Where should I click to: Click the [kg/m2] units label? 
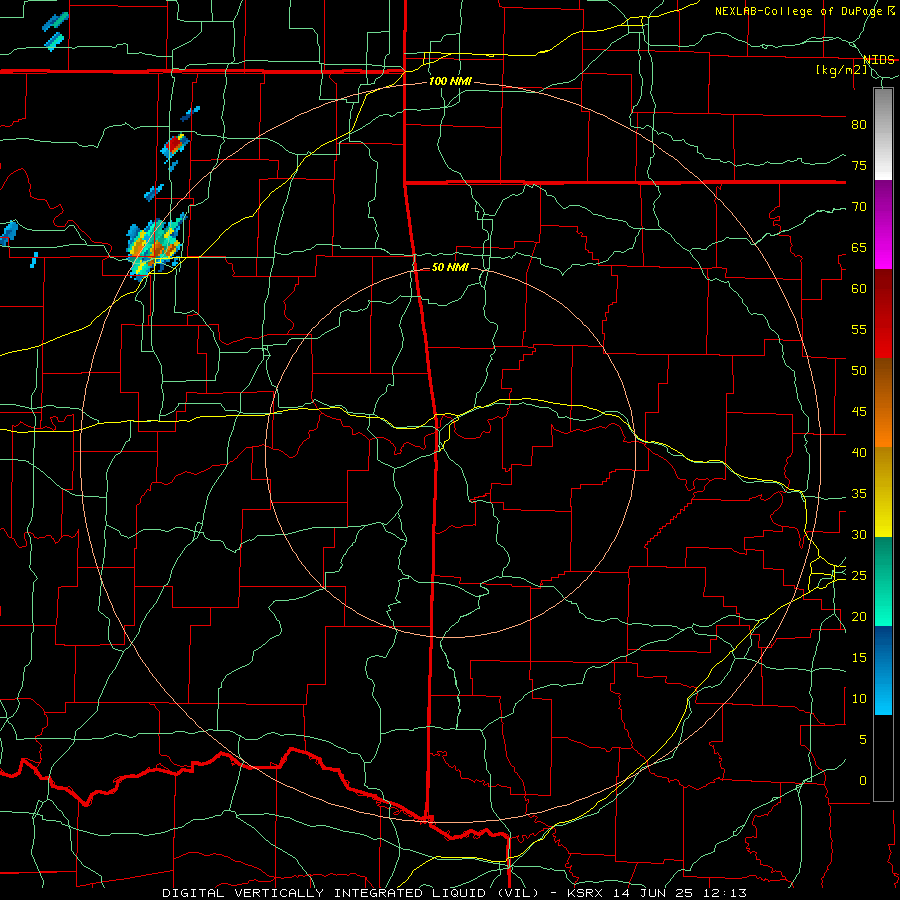[x=841, y=70]
